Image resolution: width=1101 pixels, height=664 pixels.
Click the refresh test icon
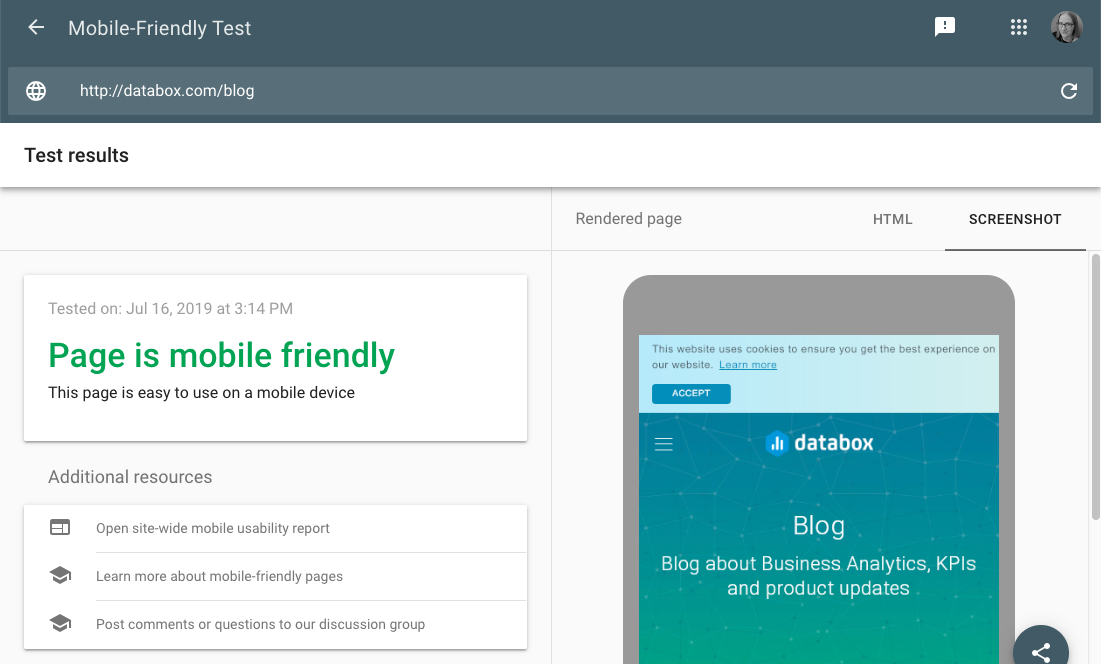(1069, 91)
